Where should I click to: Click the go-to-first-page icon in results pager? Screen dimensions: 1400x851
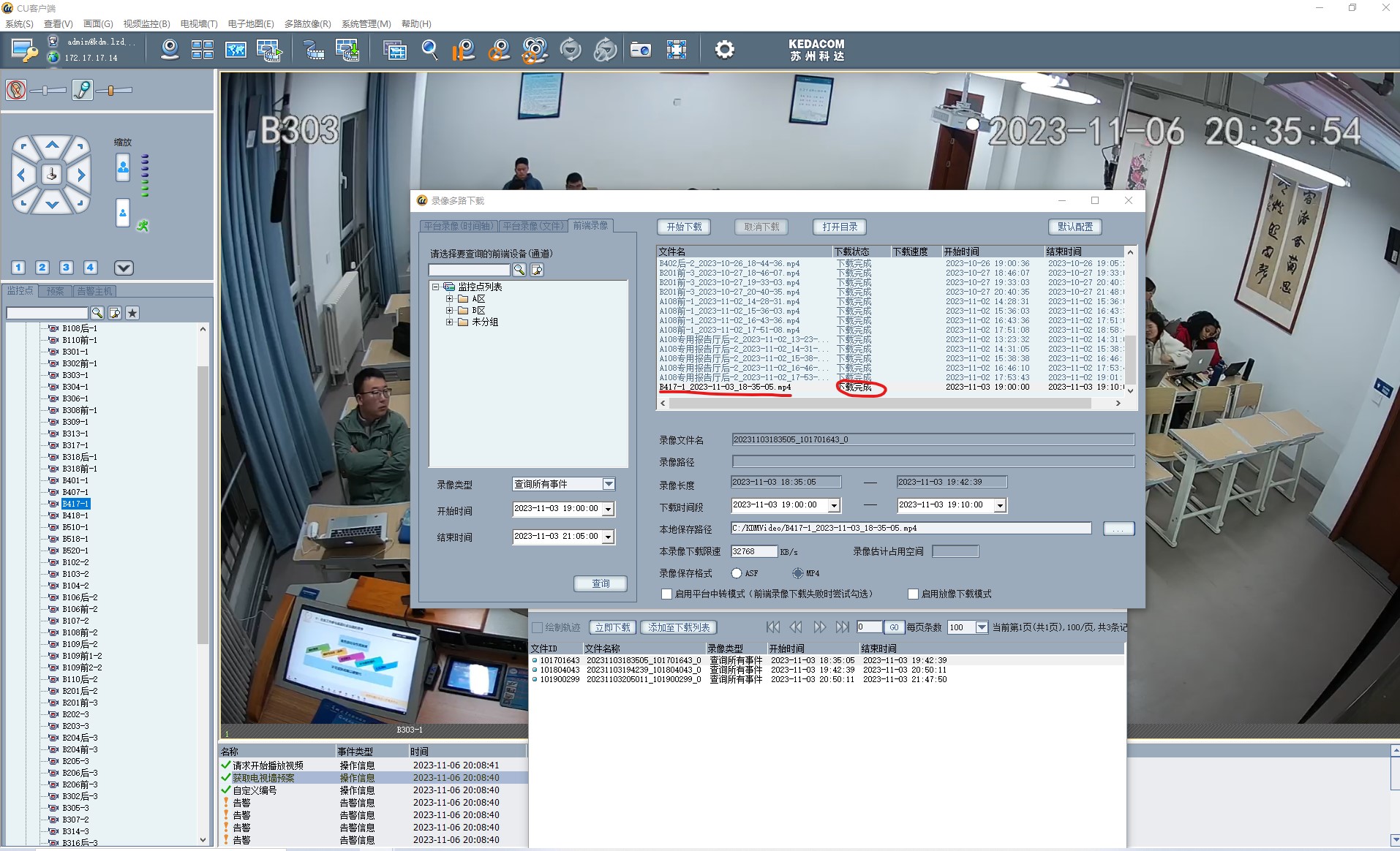pyautogui.click(x=773, y=627)
